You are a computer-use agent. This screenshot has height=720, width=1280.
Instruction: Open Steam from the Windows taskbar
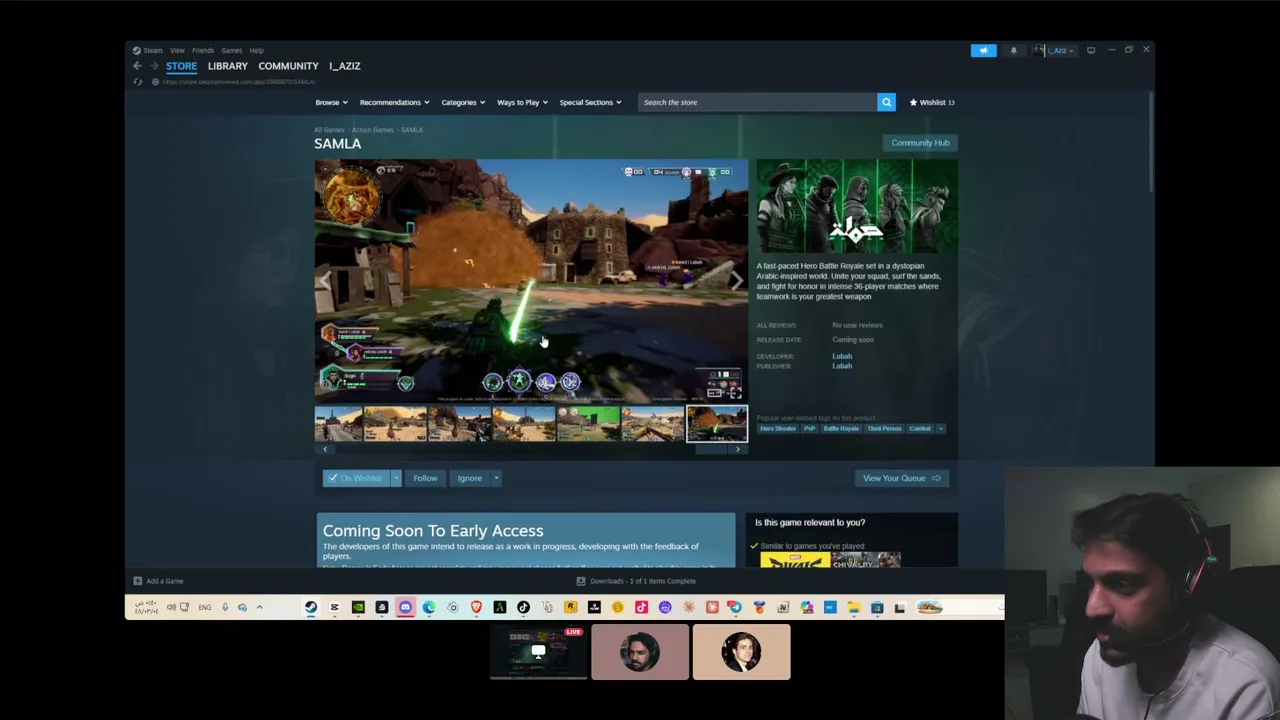tap(311, 607)
